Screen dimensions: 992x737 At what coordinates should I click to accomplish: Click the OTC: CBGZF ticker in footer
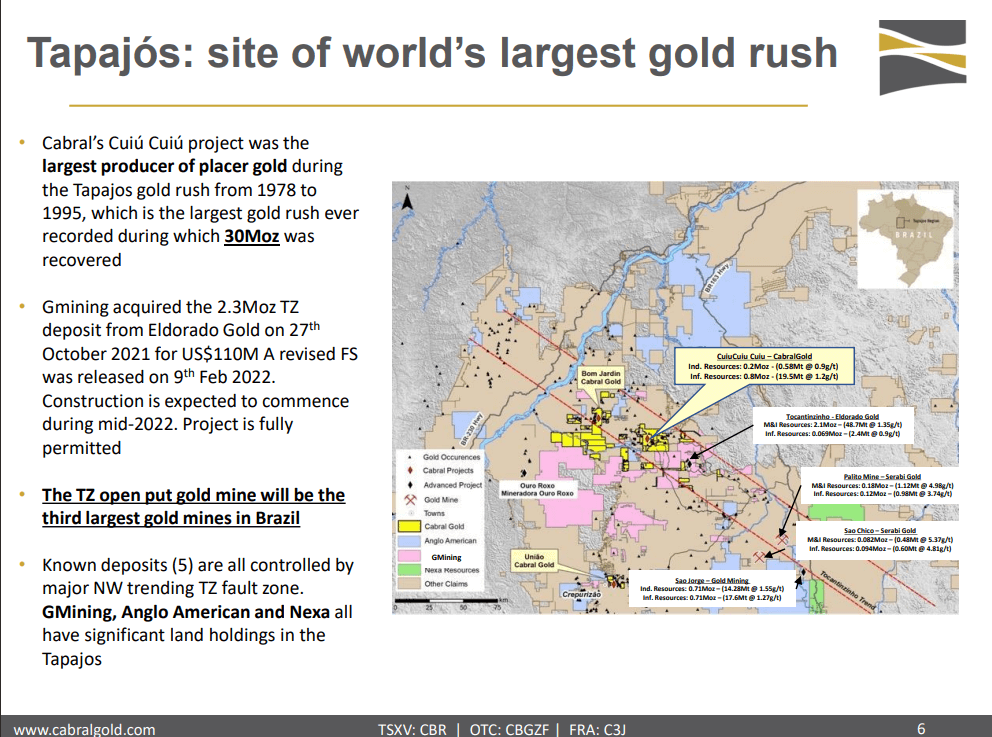[x=509, y=729]
